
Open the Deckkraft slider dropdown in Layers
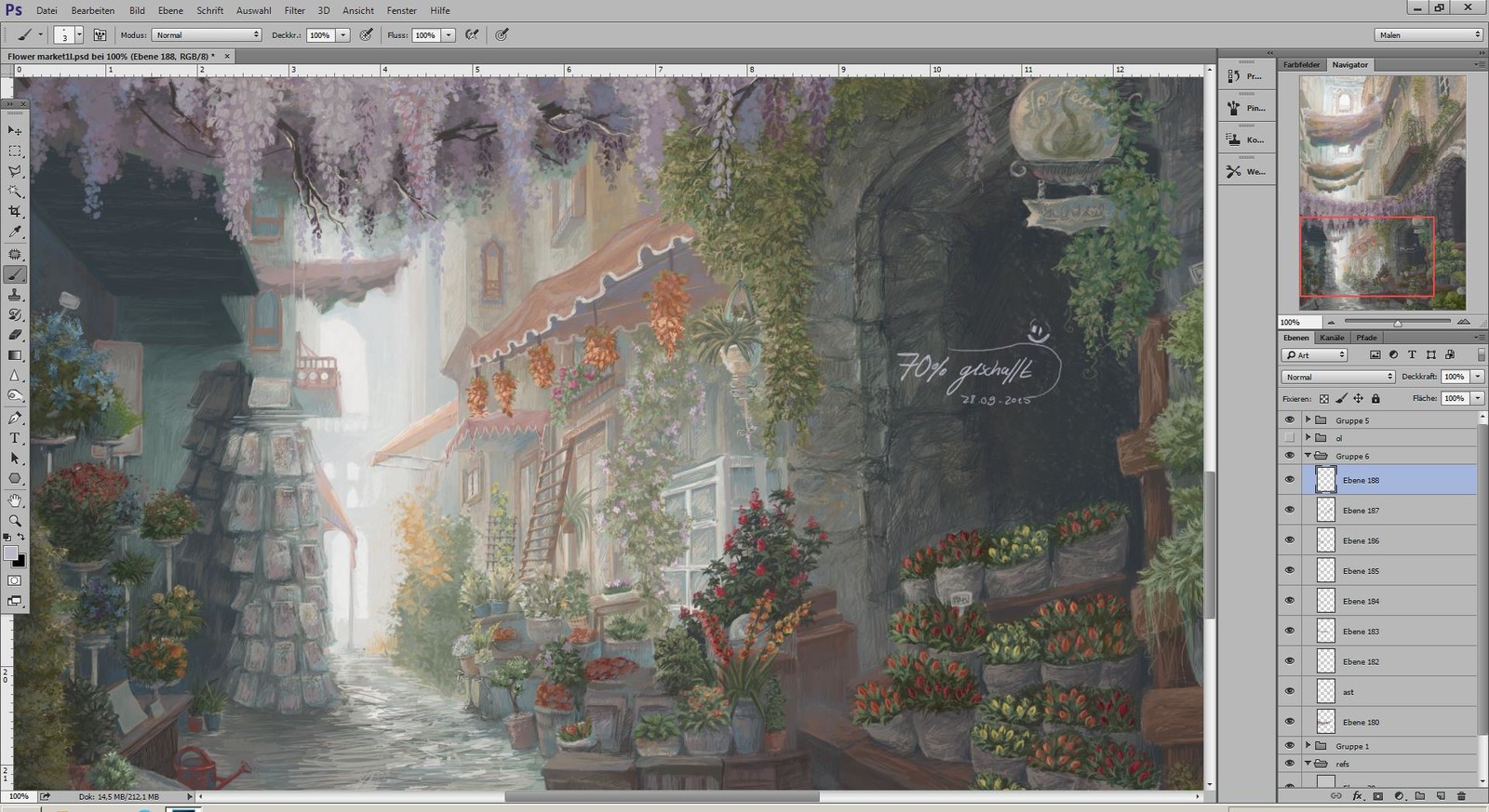1478,377
